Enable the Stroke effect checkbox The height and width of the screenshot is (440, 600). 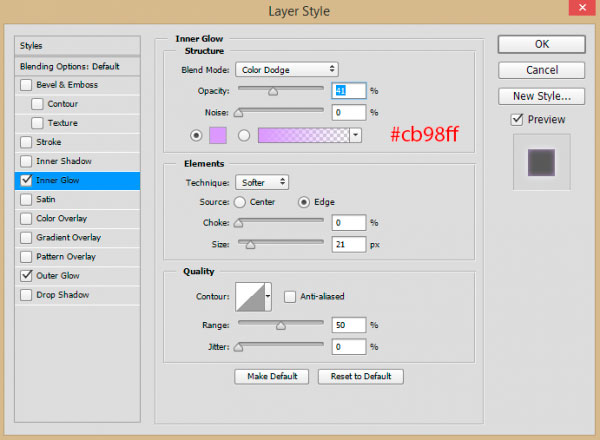click(x=26, y=142)
